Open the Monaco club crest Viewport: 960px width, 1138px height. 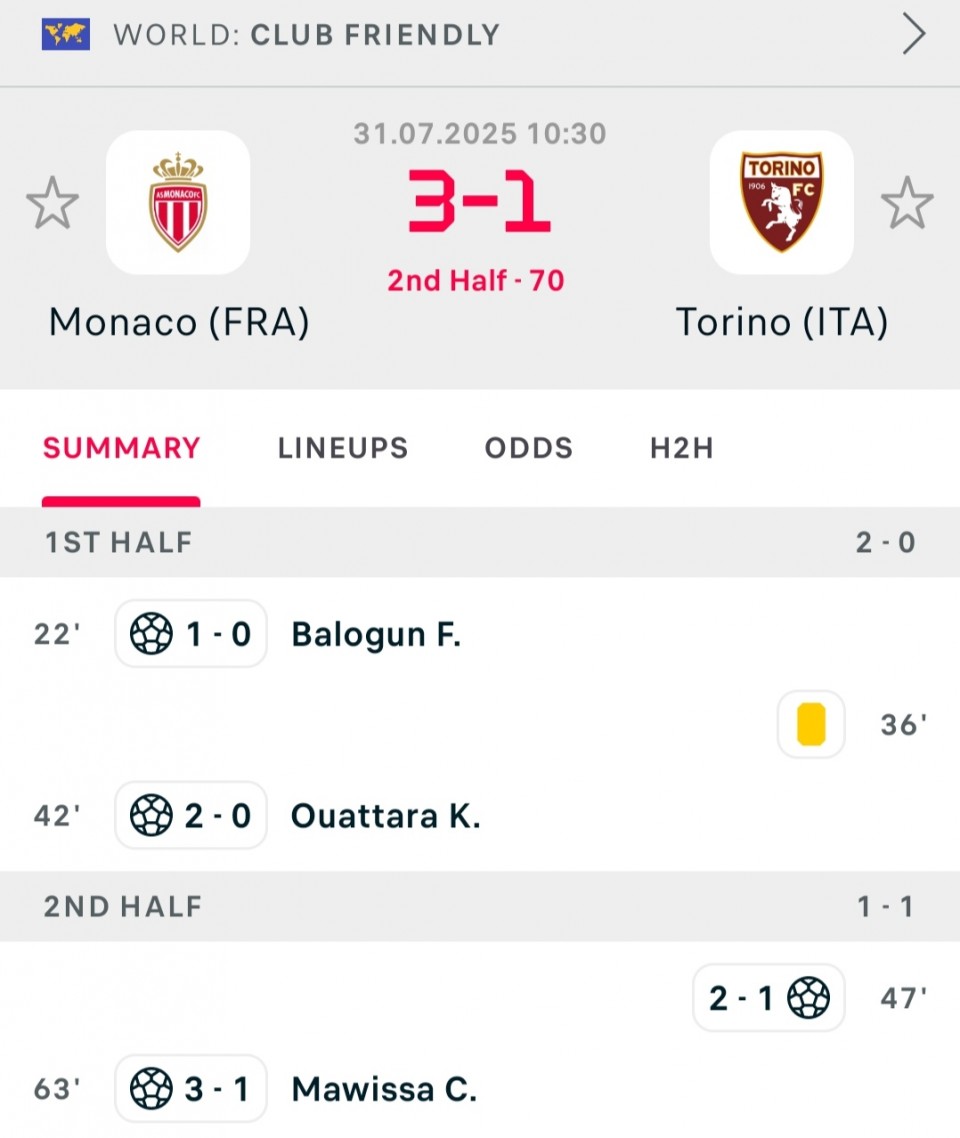pos(179,202)
